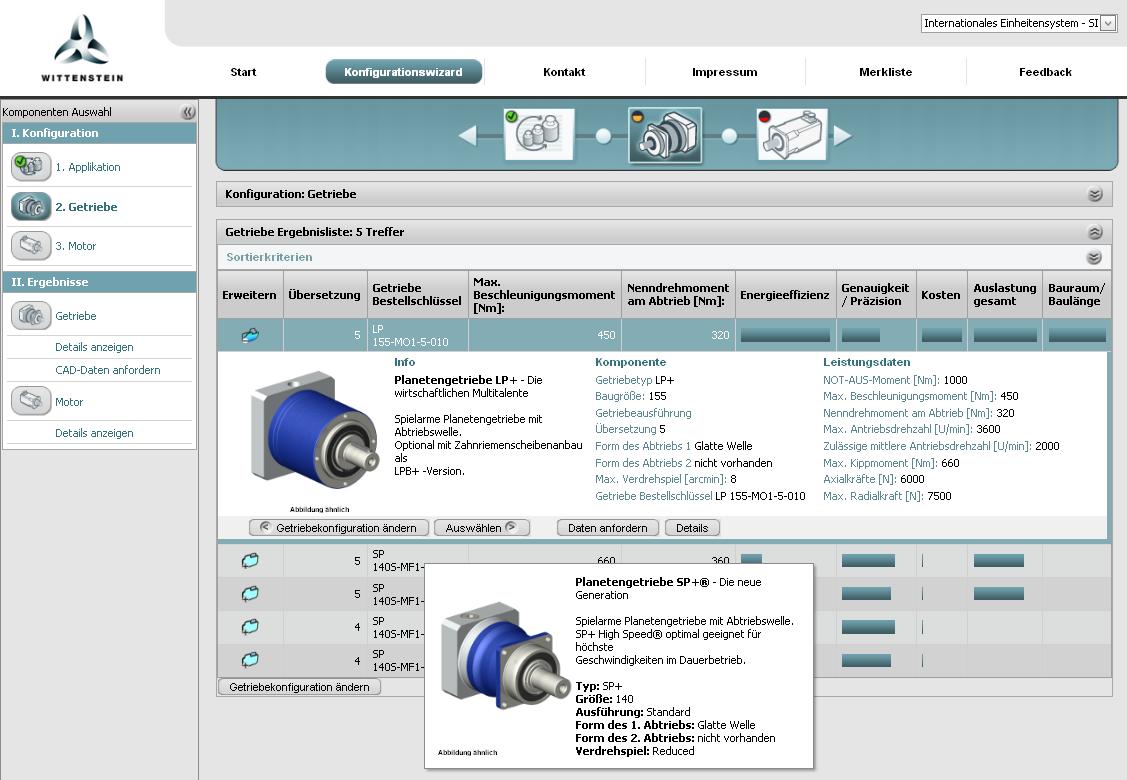Click application step icon in wizard bar
Screen dimensions: 1127x780
pos(539,135)
